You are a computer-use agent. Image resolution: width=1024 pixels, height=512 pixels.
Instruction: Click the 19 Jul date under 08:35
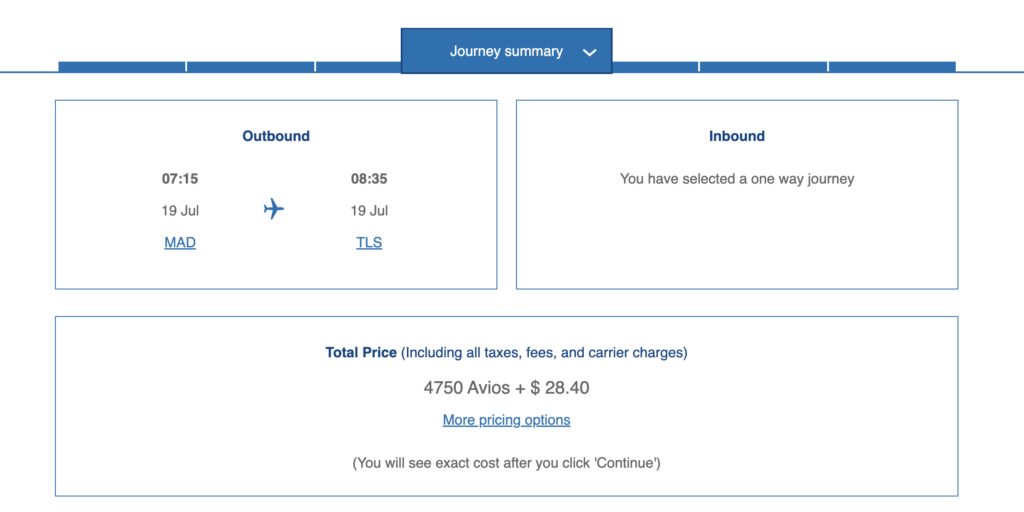[369, 210]
